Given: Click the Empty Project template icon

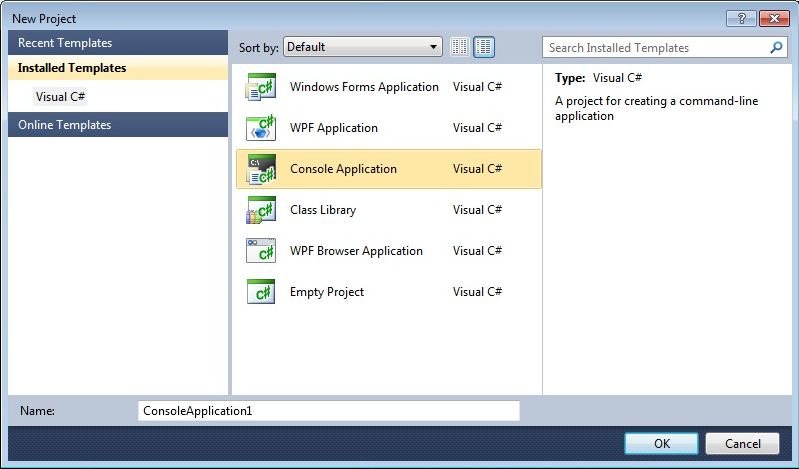Looking at the screenshot, I should click(261, 292).
